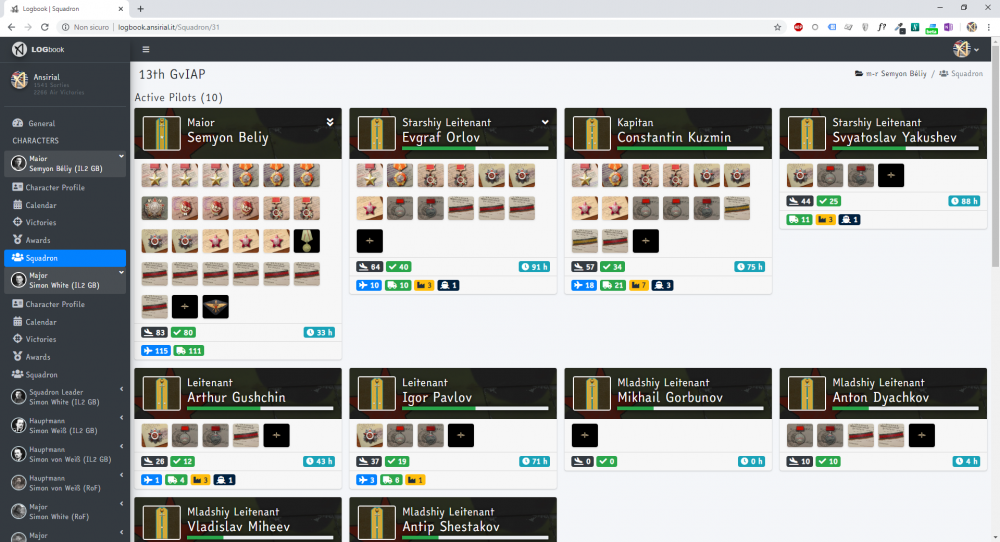This screenshot has height=542, width=1000.
Task: Click first gold star medal on Semyon Beliy card
Action: 154,175
